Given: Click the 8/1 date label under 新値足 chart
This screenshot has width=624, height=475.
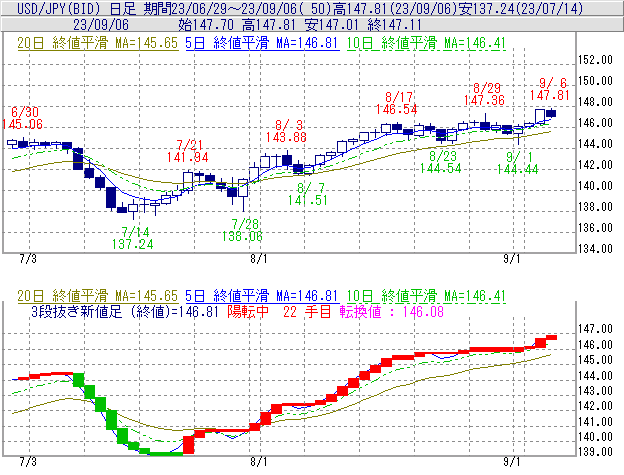Looking at the screenshot, I should (259, 462).
